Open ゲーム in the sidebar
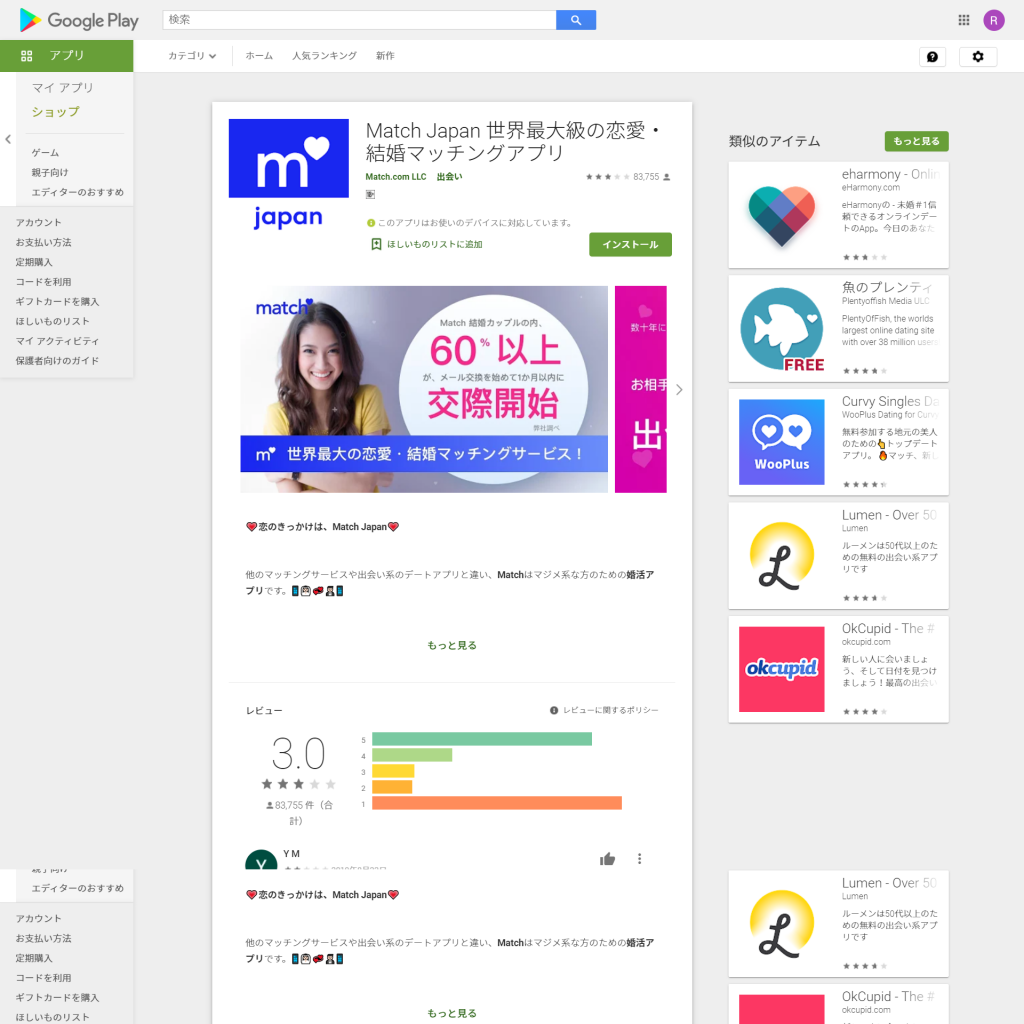This screenshot has width=1024, height=1024. 45,153
